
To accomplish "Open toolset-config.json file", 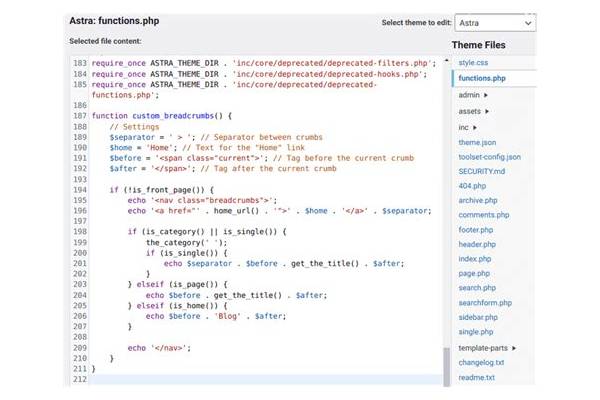I will coord(489,157).
